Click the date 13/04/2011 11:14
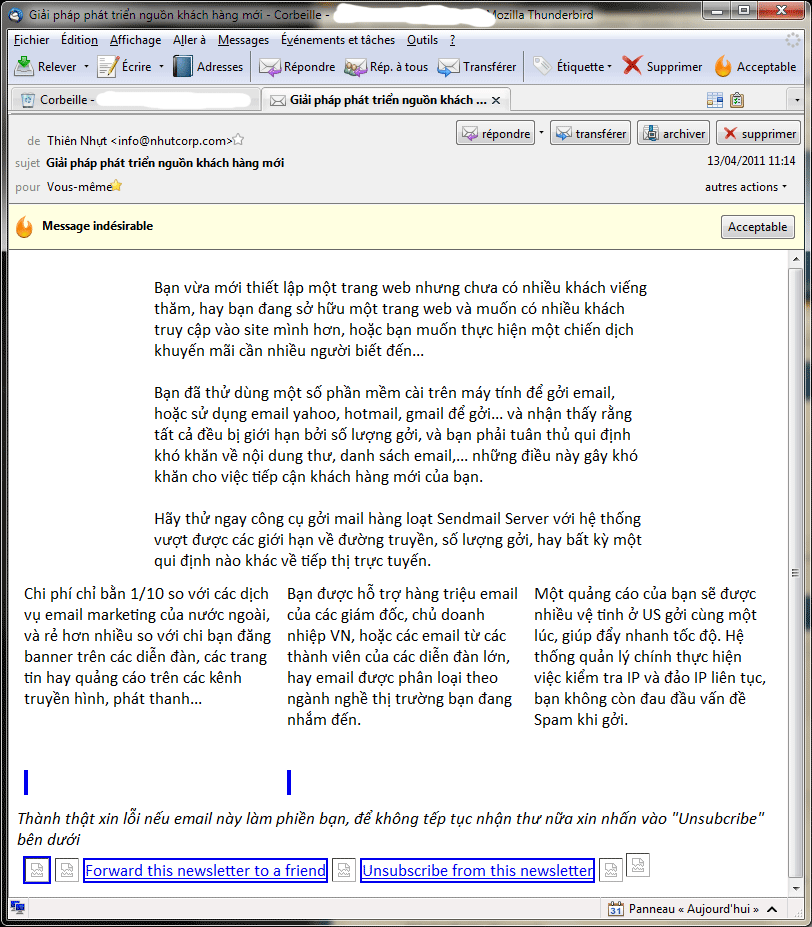 [x=751, y=161]
